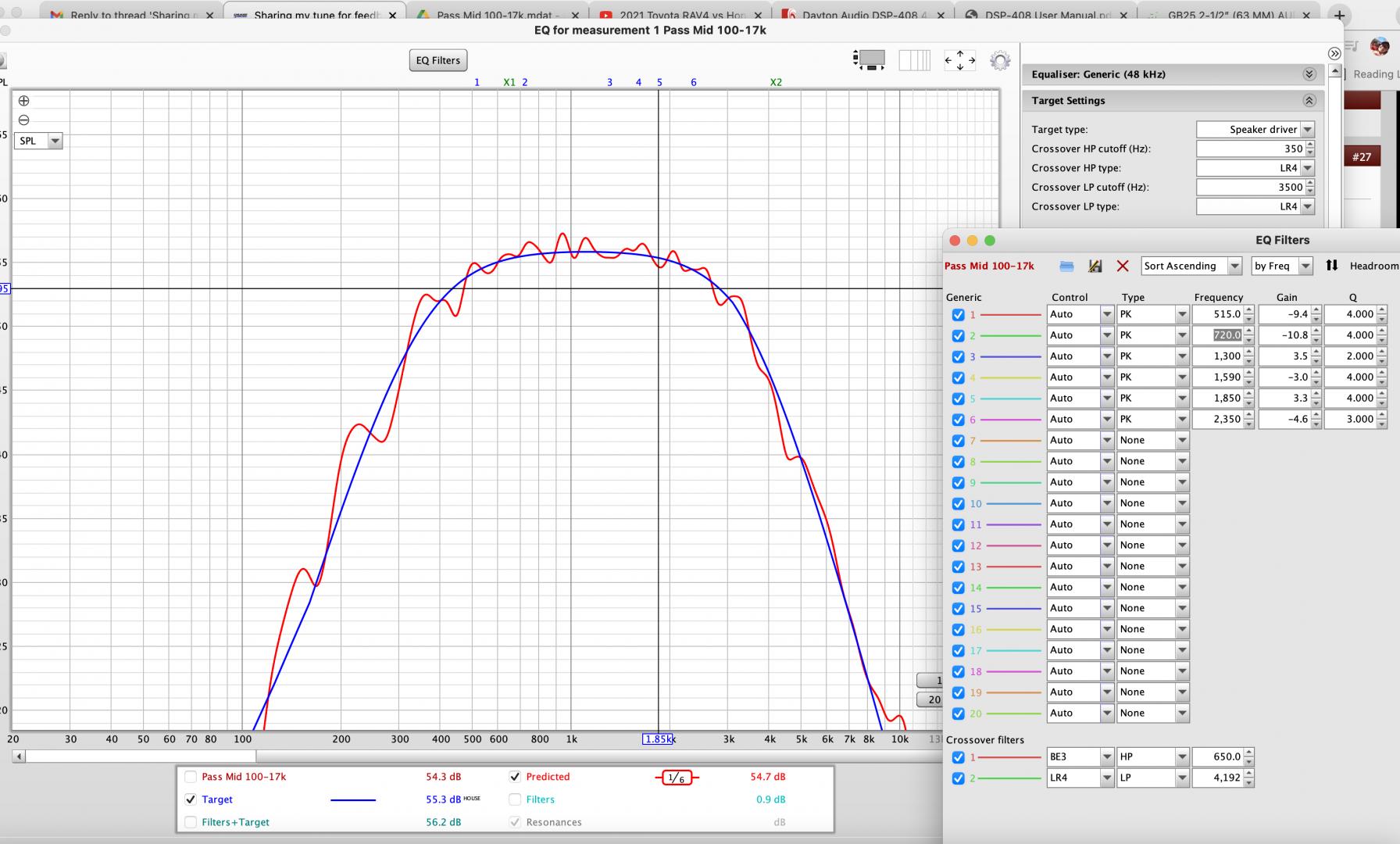Select the filter 2 frequency field 720.0
The height and width of the screenshot is (844, 1400).
point(1218,335)
